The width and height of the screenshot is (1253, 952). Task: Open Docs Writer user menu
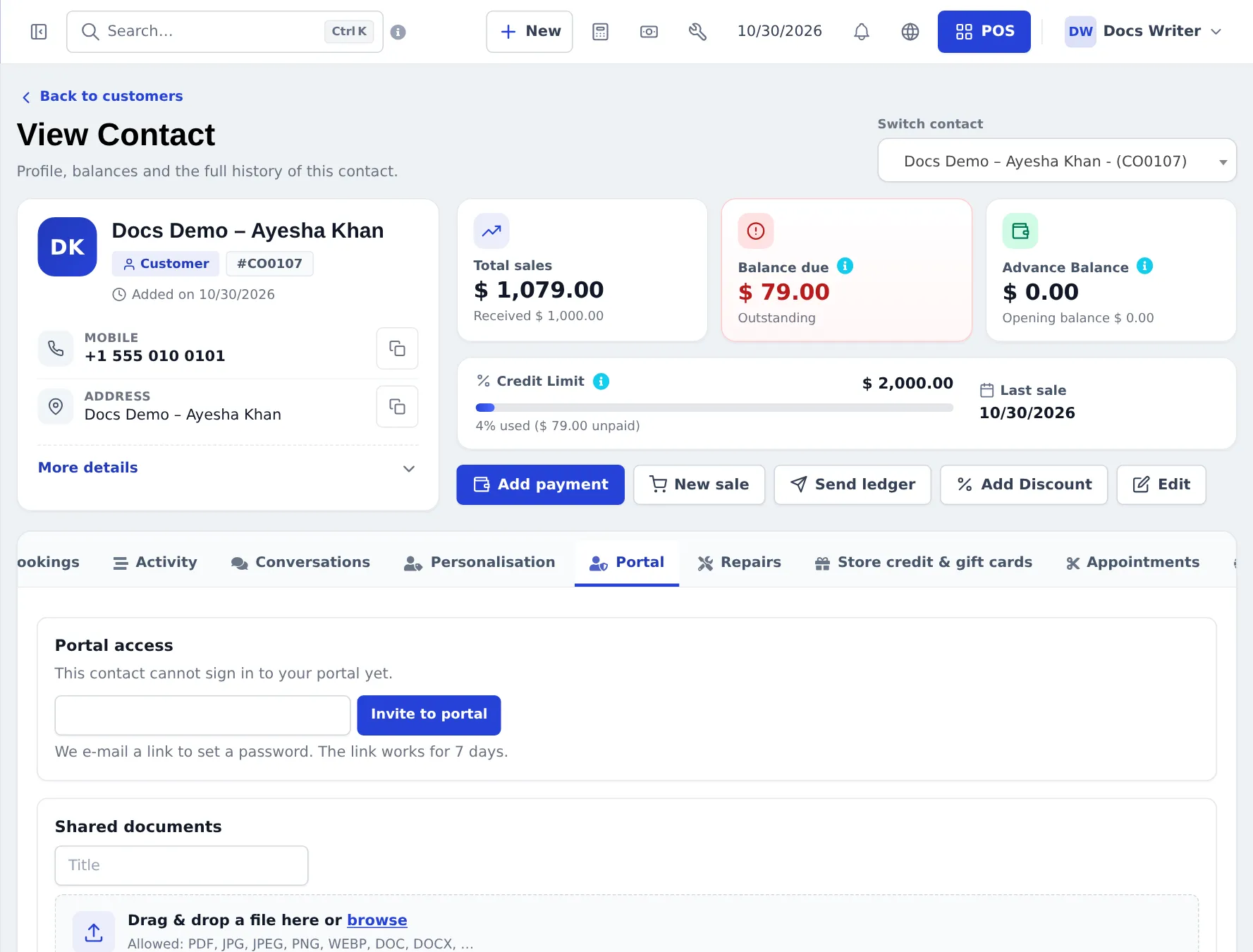[x=1143, y=32]
